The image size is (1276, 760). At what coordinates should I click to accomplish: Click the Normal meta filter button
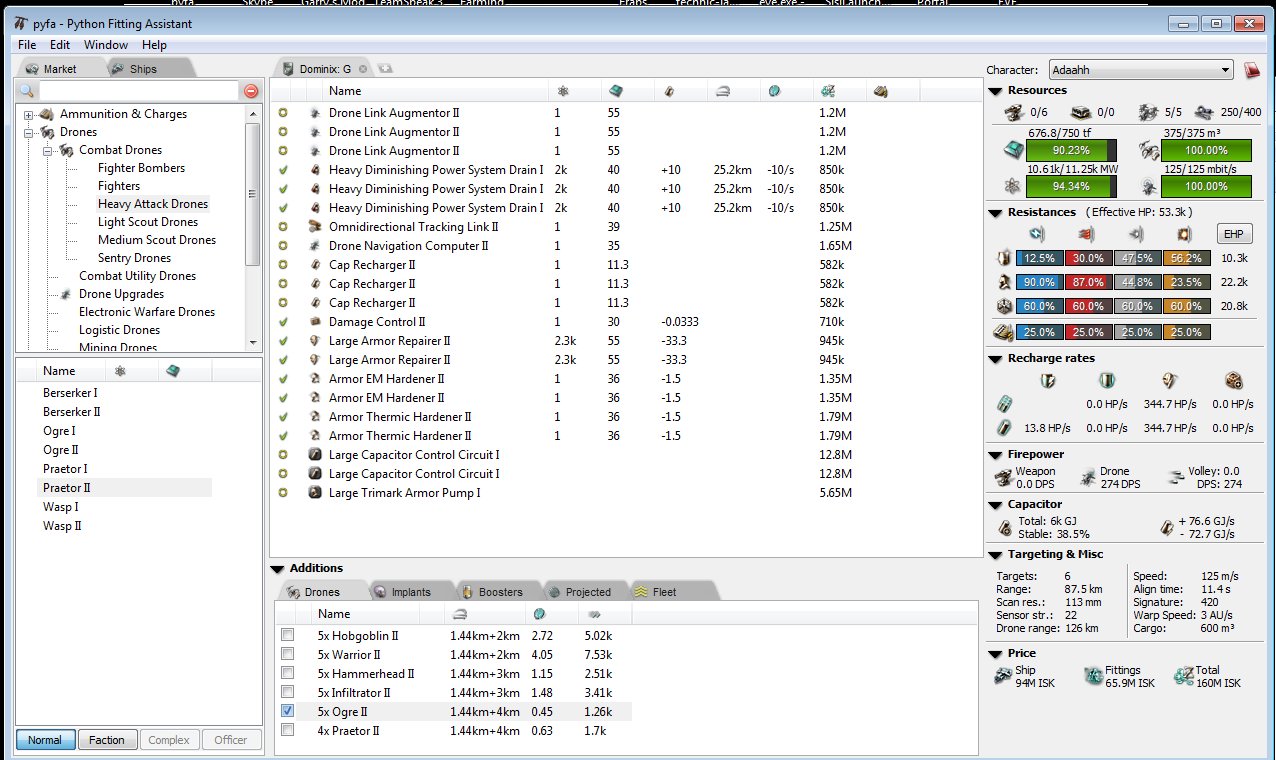tap(45, 740)
